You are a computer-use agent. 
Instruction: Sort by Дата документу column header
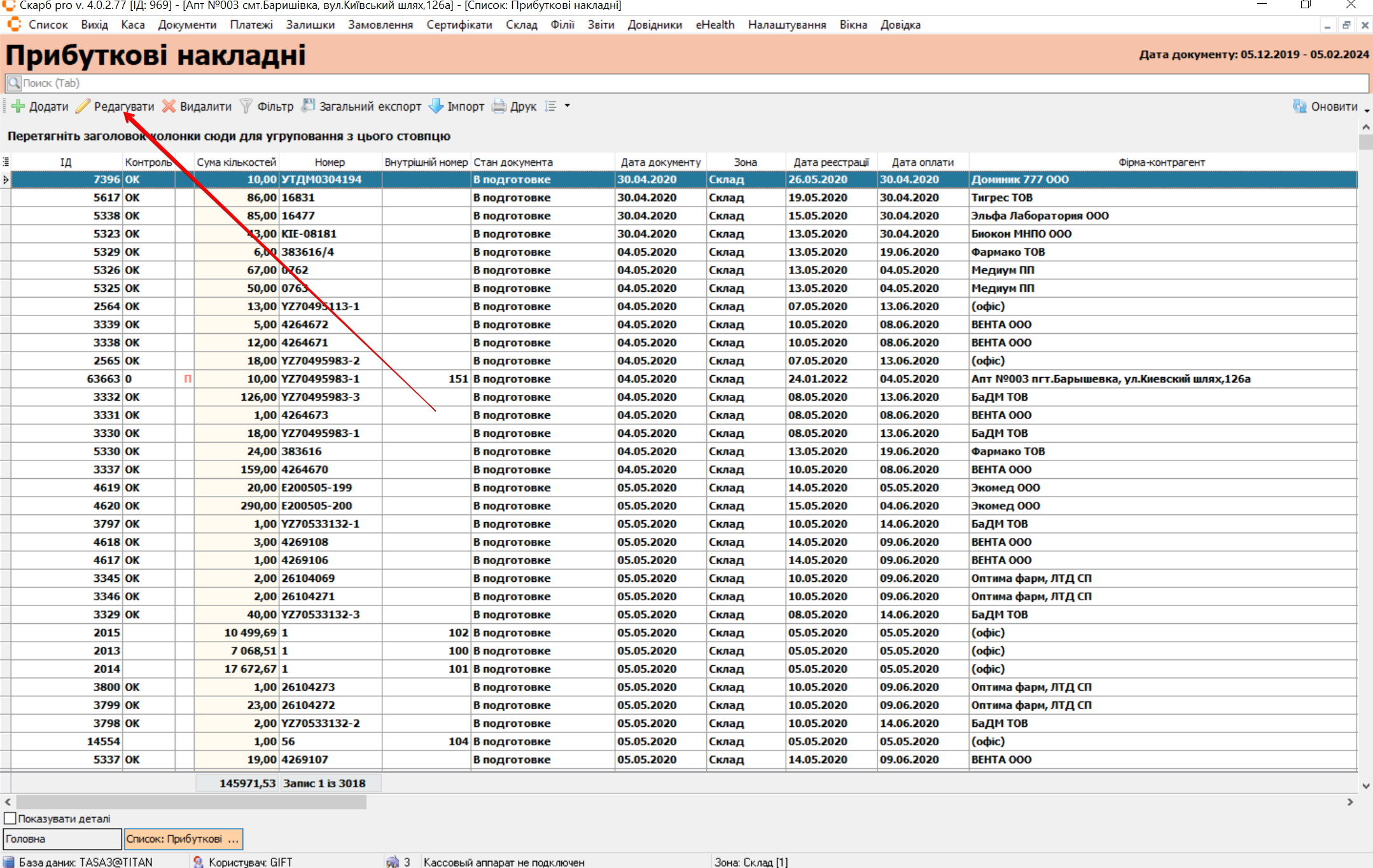click(x=660, y=162)
